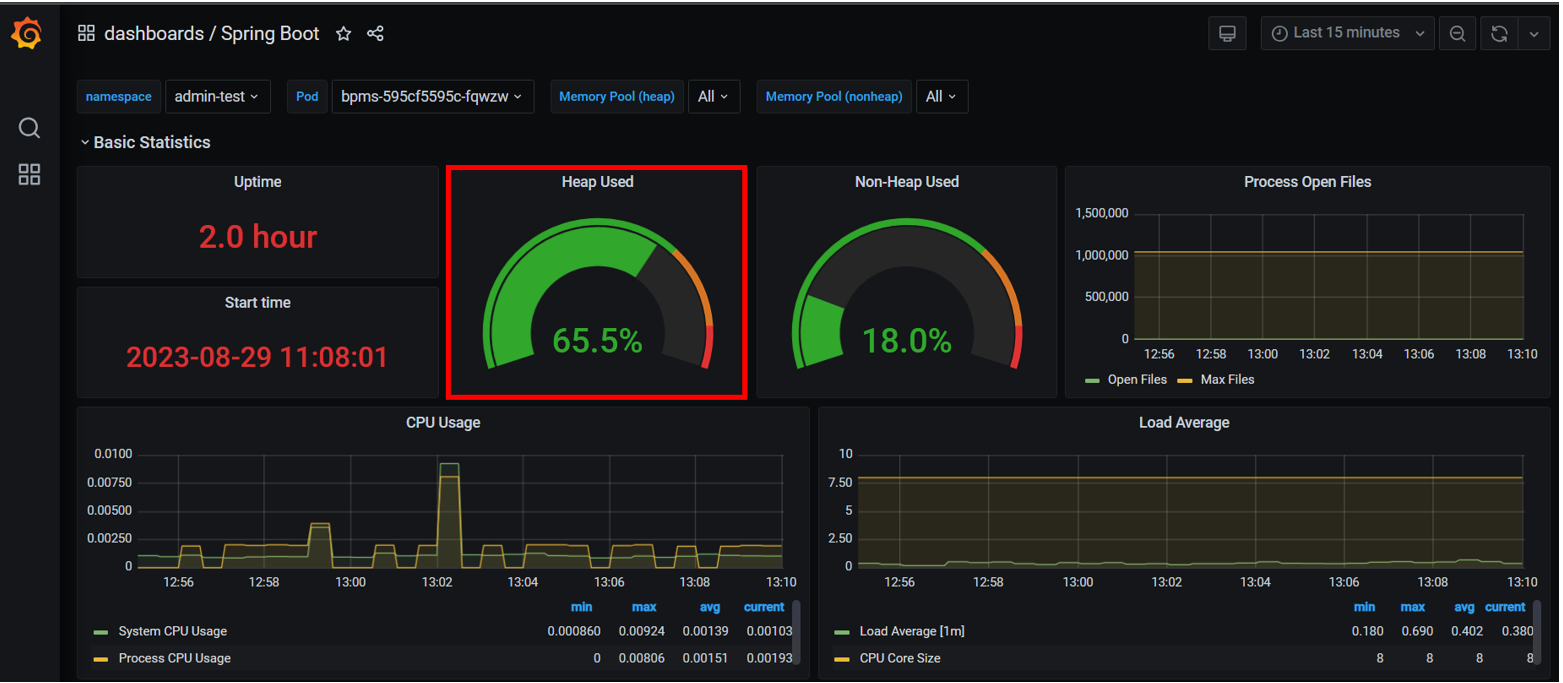1563x683 pixels.
Task: Click the Memory Pool (heap) label
Action: [617, 97]
